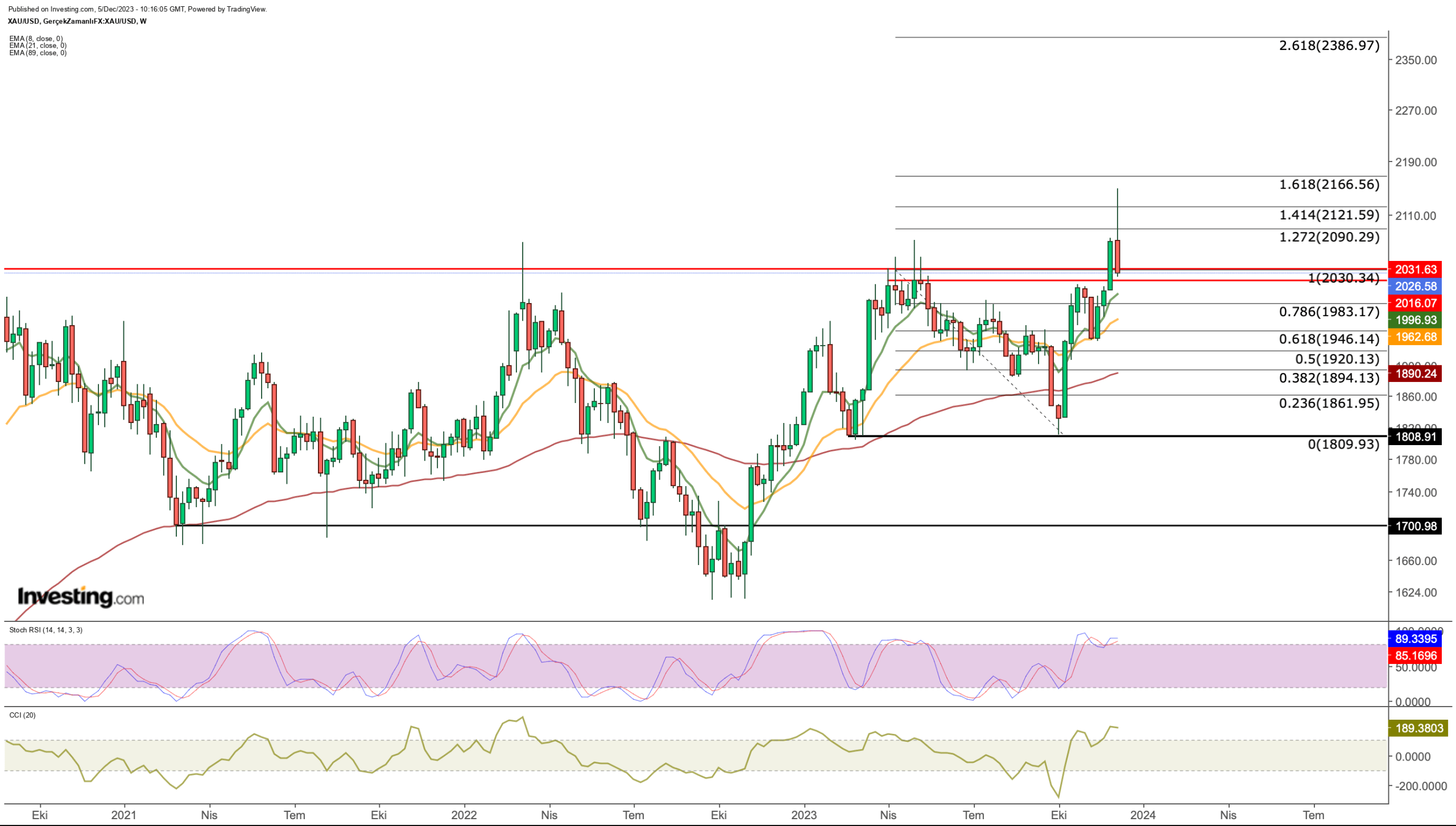Image resolution: width=1456 pixels, height=826 pixels.
Task: Click the 'EMA (89, close, 0)' indicator label
Action: (38, 53)
